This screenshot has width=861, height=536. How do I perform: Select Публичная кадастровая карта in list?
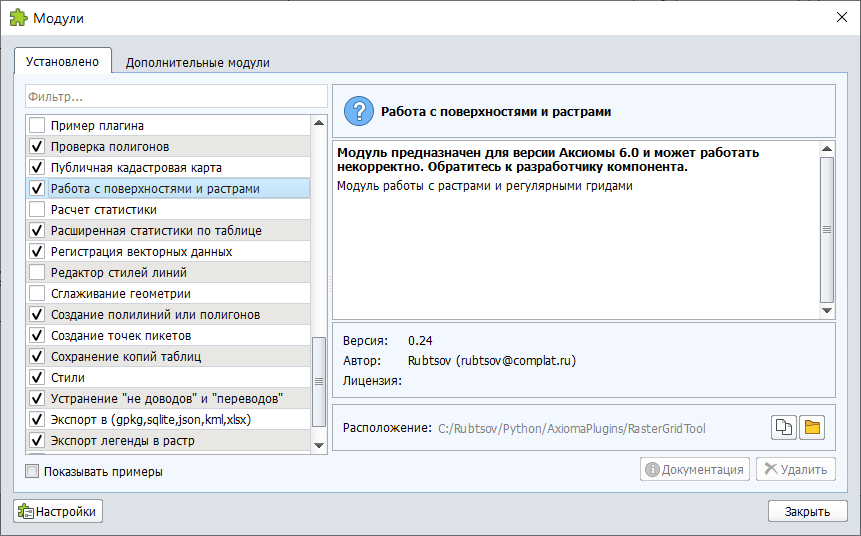pos(136,168)
